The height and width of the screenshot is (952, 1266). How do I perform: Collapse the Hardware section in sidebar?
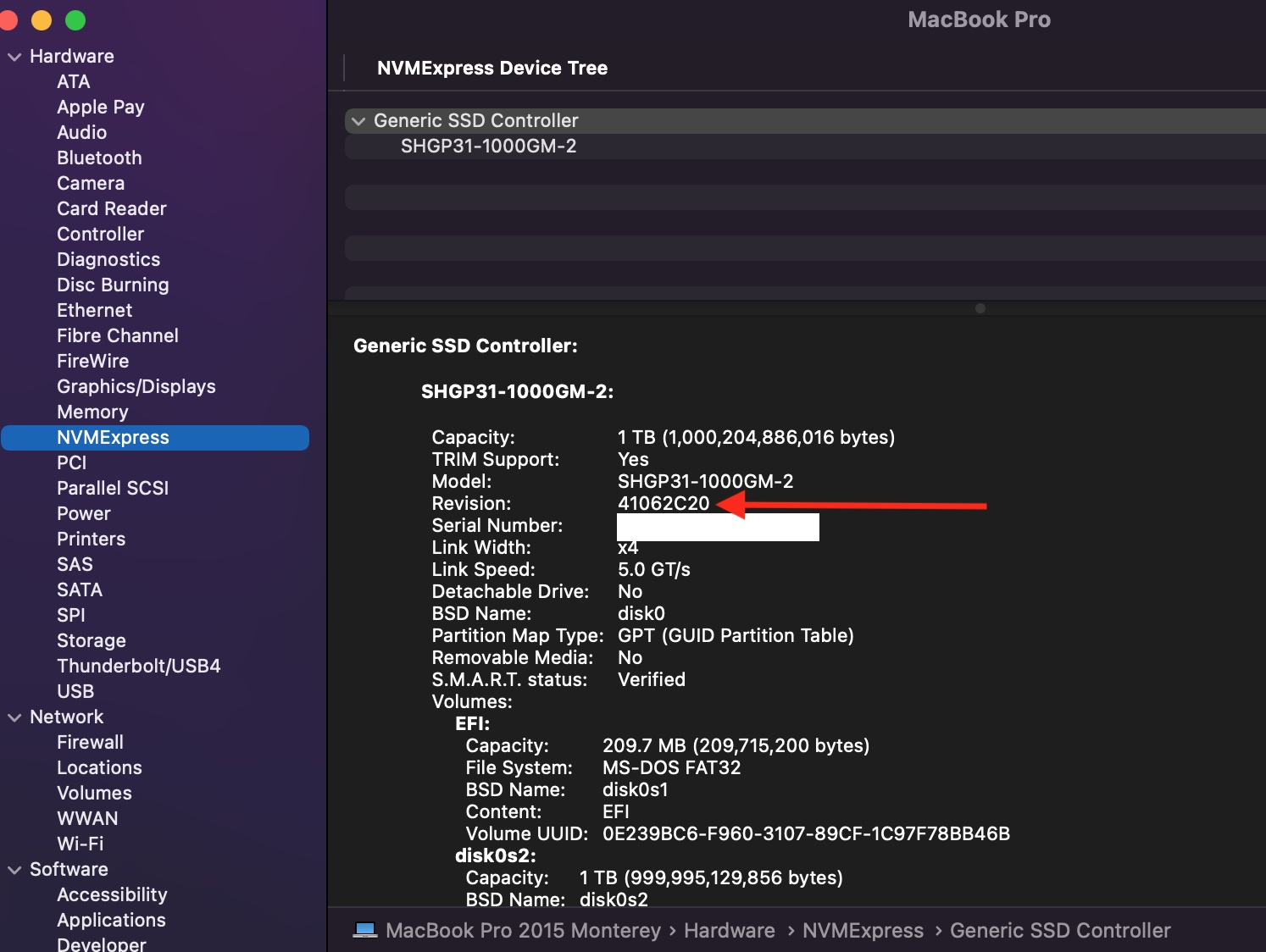(14, 57)
